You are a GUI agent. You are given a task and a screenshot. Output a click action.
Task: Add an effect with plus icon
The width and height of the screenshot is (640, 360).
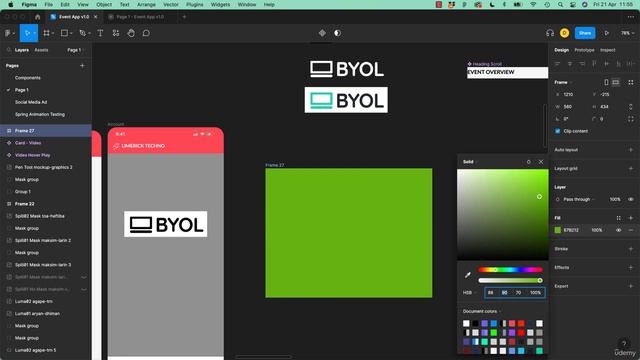(631, 267)
